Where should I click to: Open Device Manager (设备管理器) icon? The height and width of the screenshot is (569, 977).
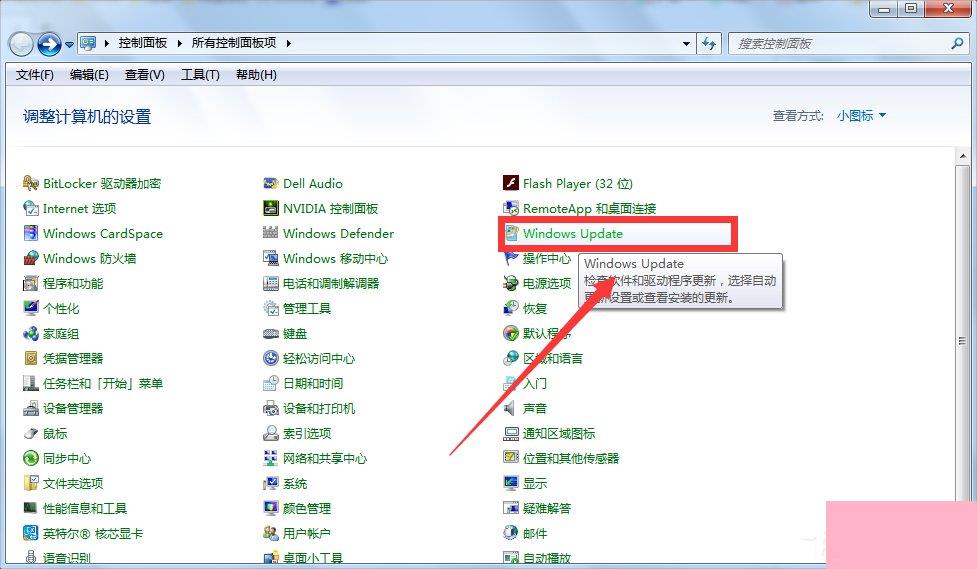[x=31, y=408]
